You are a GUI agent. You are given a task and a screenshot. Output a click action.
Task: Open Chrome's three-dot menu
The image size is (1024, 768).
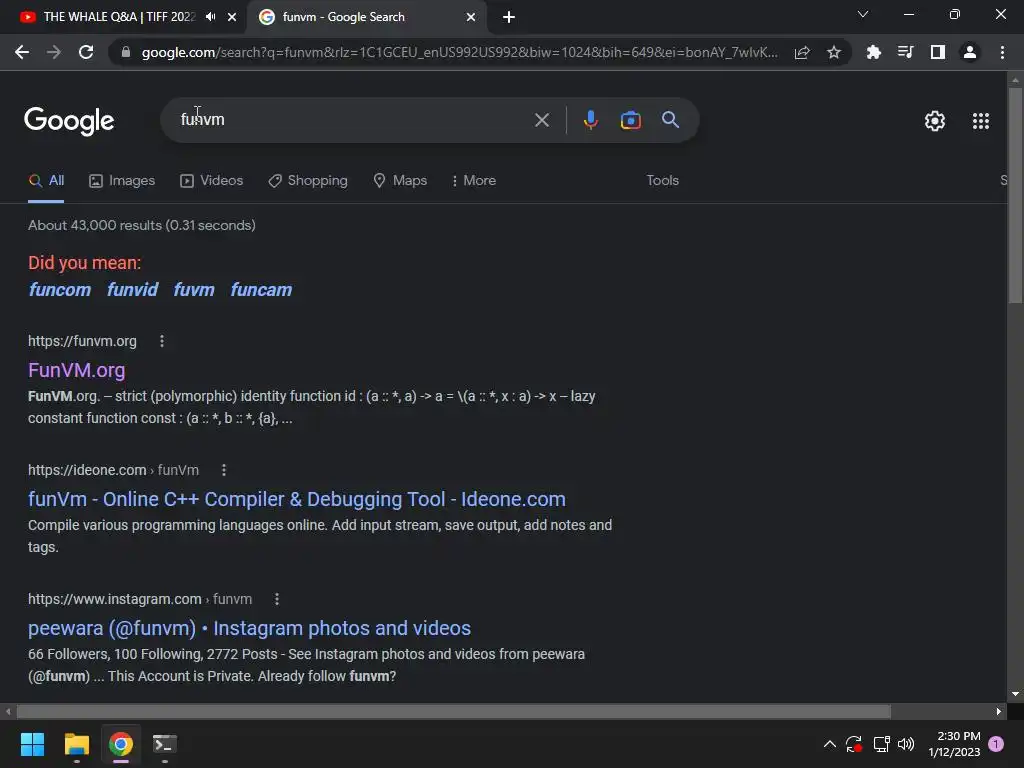(1002, 52)
